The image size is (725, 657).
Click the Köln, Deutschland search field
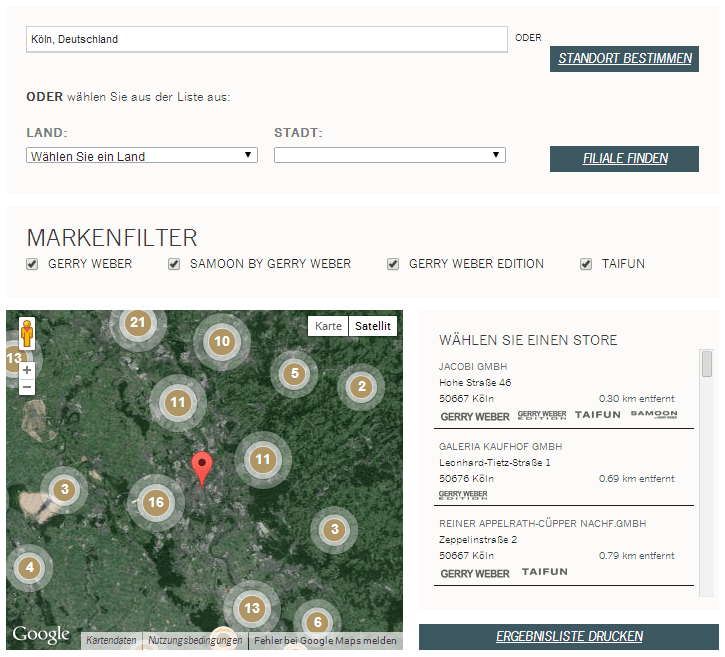267,39
